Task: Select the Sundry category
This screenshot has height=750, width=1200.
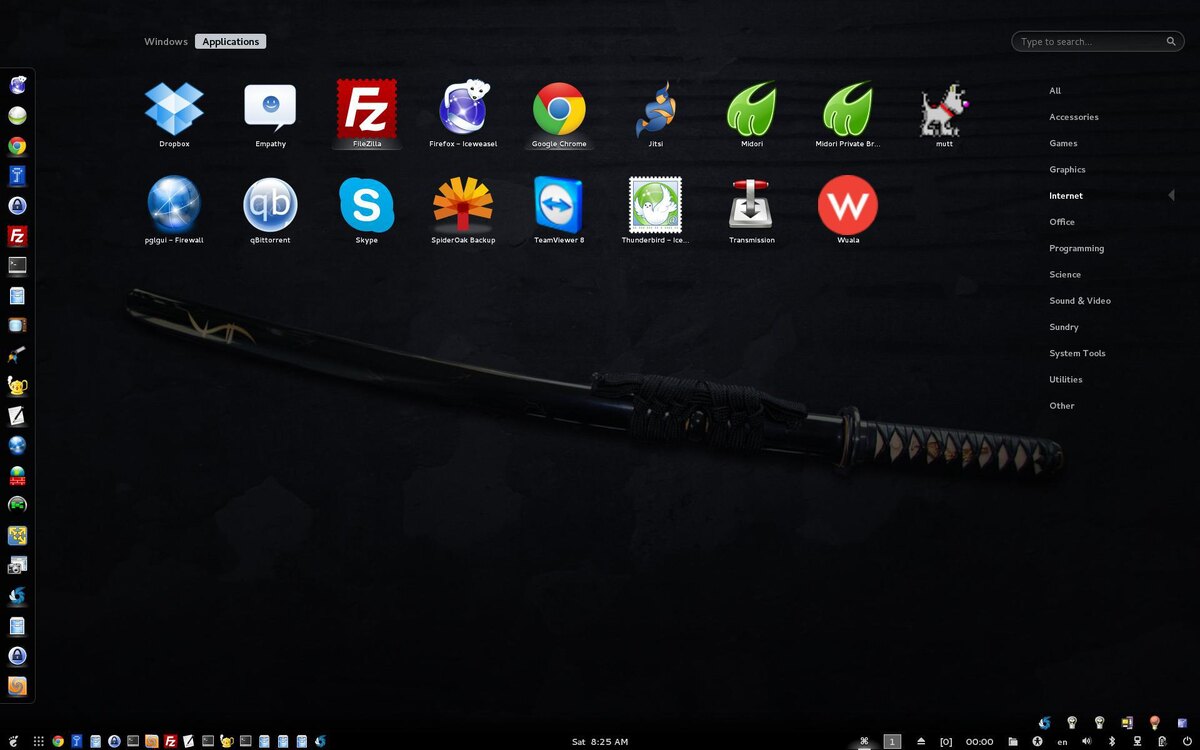Action: (x=1064, y=327)
